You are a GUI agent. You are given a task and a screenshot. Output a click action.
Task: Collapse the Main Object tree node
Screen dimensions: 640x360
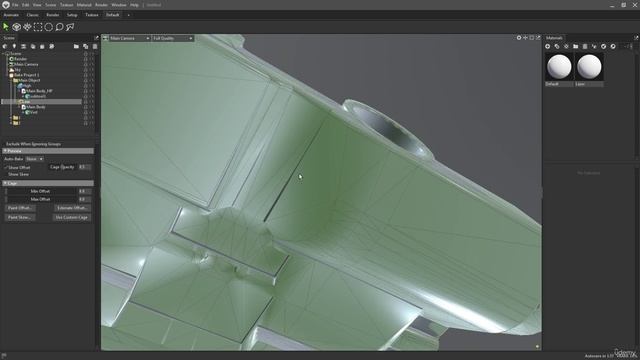[11, 80]
